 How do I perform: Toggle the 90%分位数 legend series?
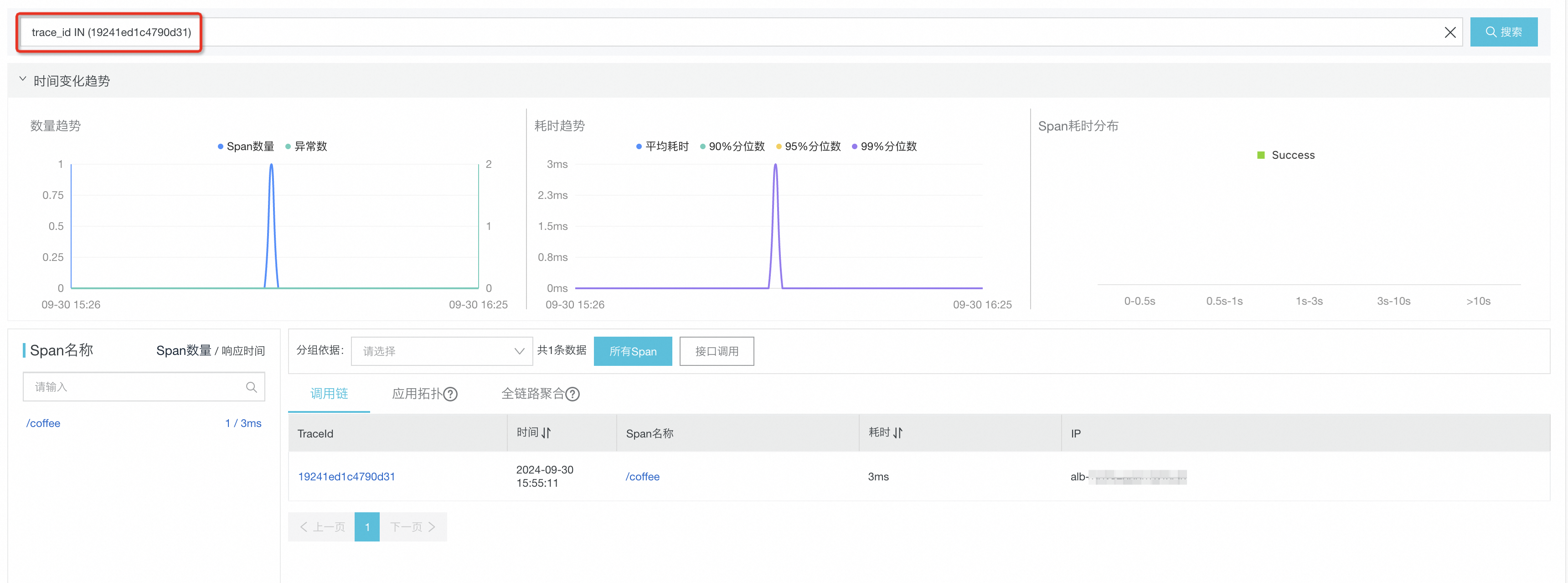coord(732,146)
